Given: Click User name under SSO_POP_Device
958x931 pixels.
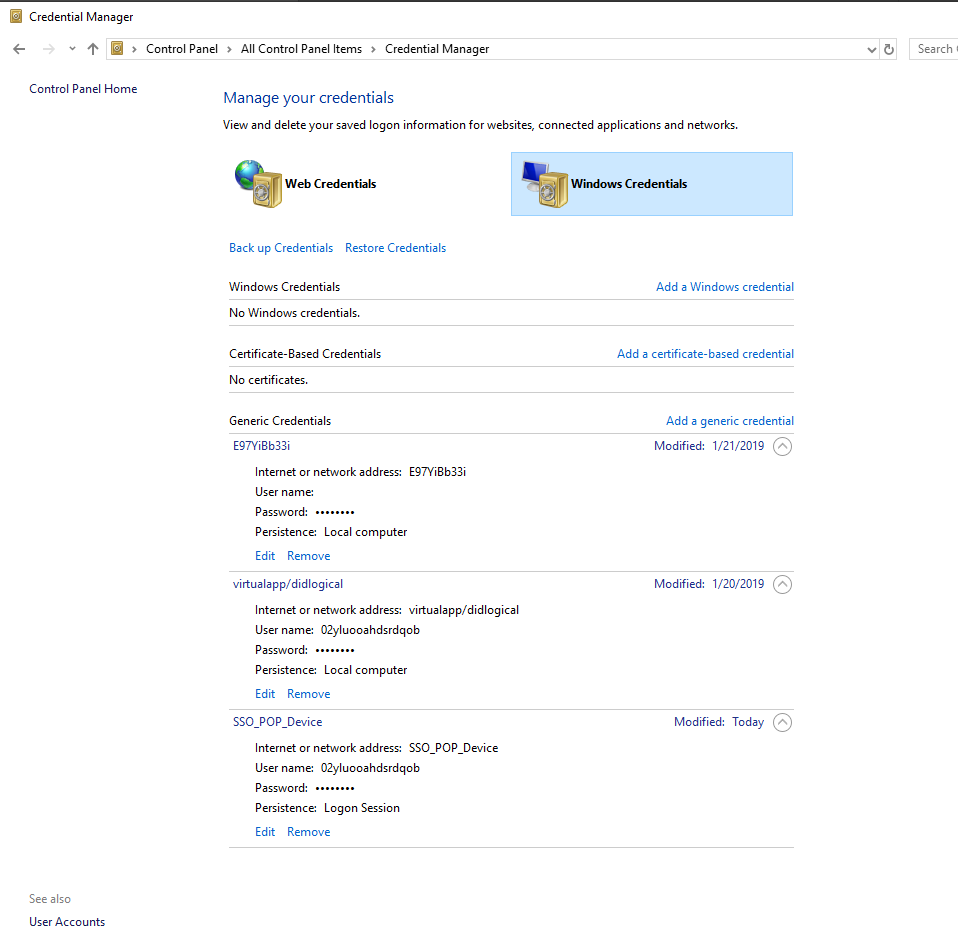Looking at the screenshot, I should pos(337,768).
